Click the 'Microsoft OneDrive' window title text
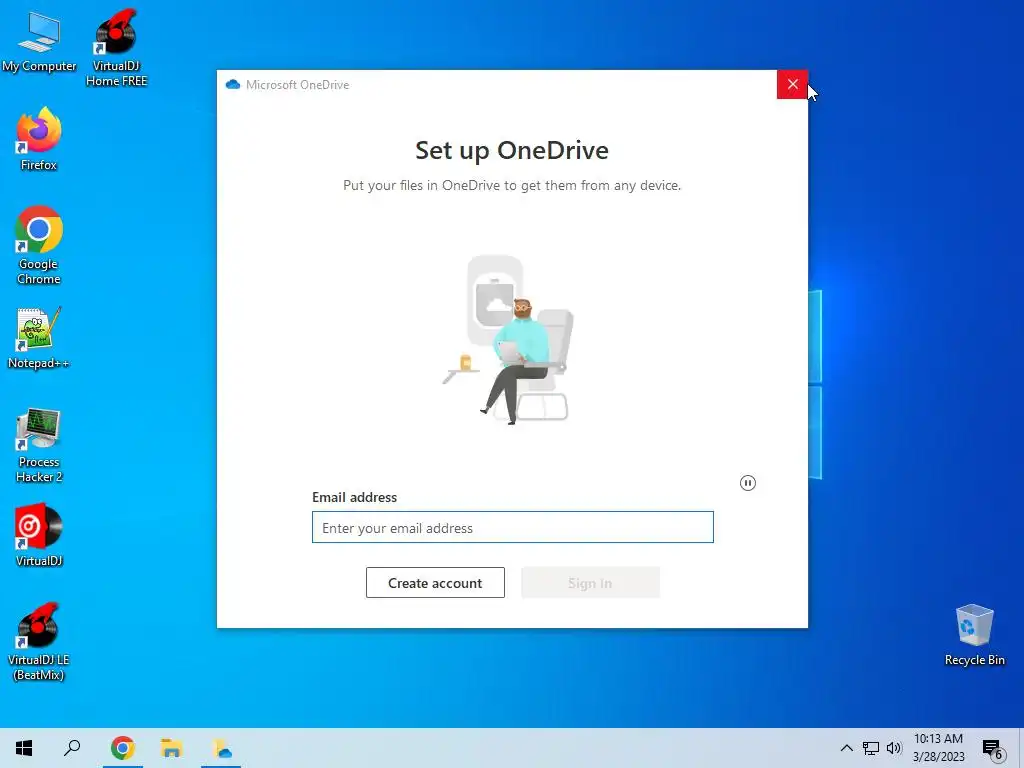This screenshot has height=768, width=1024. click(297, 85)
